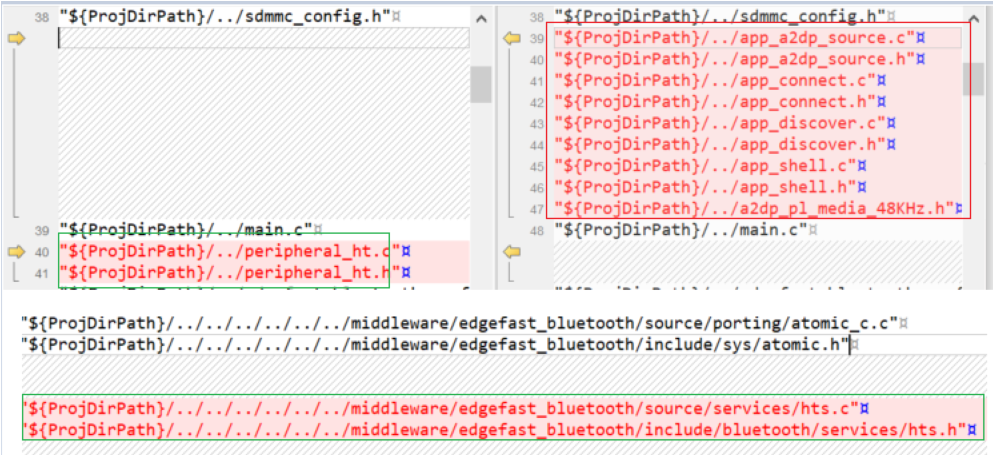
Task: Click the yellow left arrow beside app_a2dp_source.c
Action: pos(512,38)
